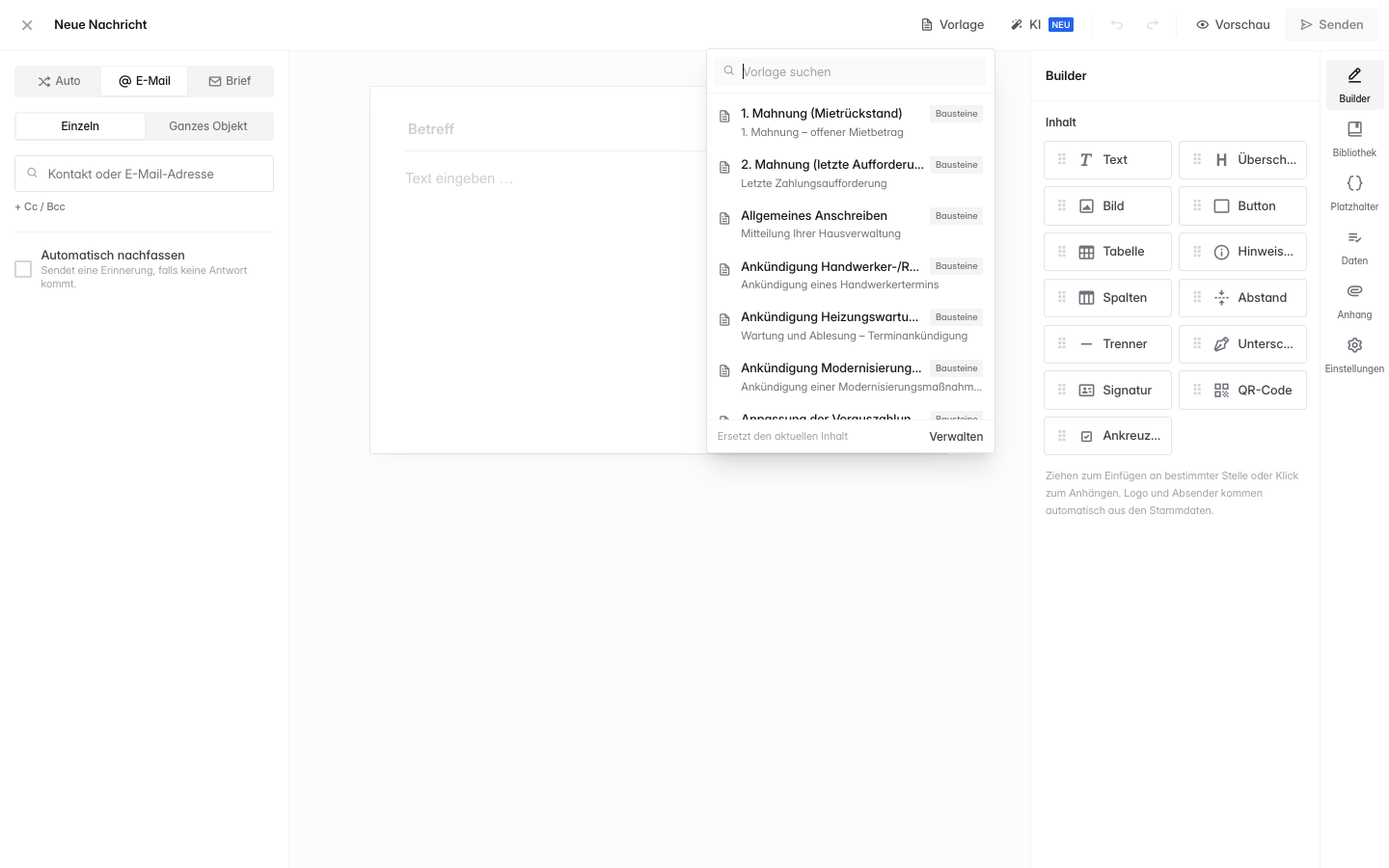
Task: Add a Trenner divider block
Action: [x=1107, y=344]
